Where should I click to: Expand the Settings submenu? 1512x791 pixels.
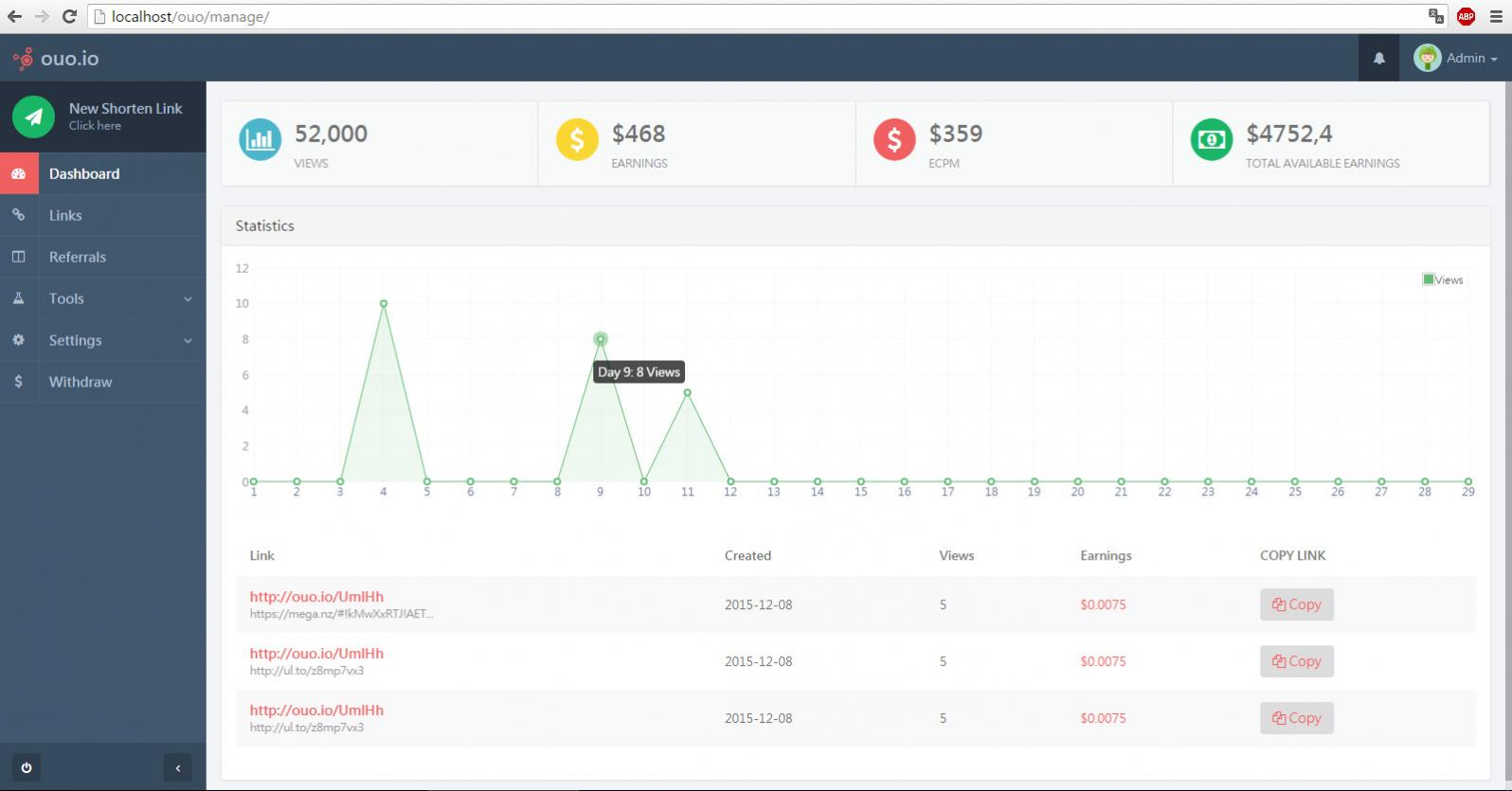tap(102, 340)
